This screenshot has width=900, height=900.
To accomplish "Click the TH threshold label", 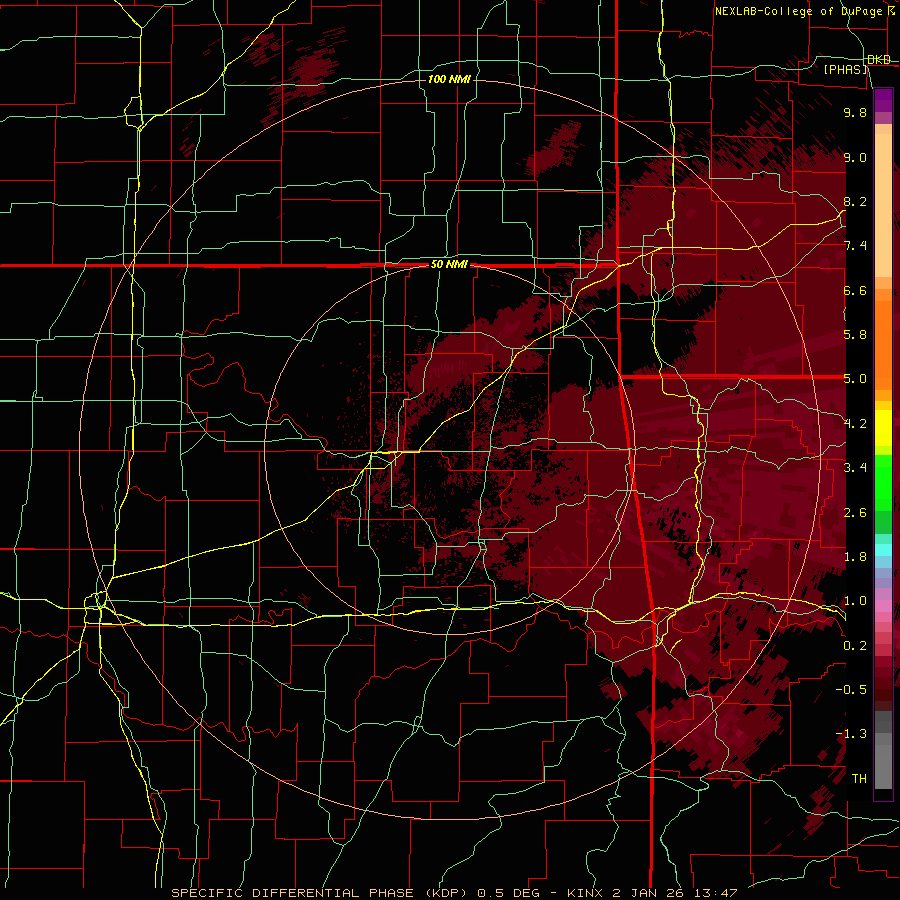I will click(x=859, y=778).
